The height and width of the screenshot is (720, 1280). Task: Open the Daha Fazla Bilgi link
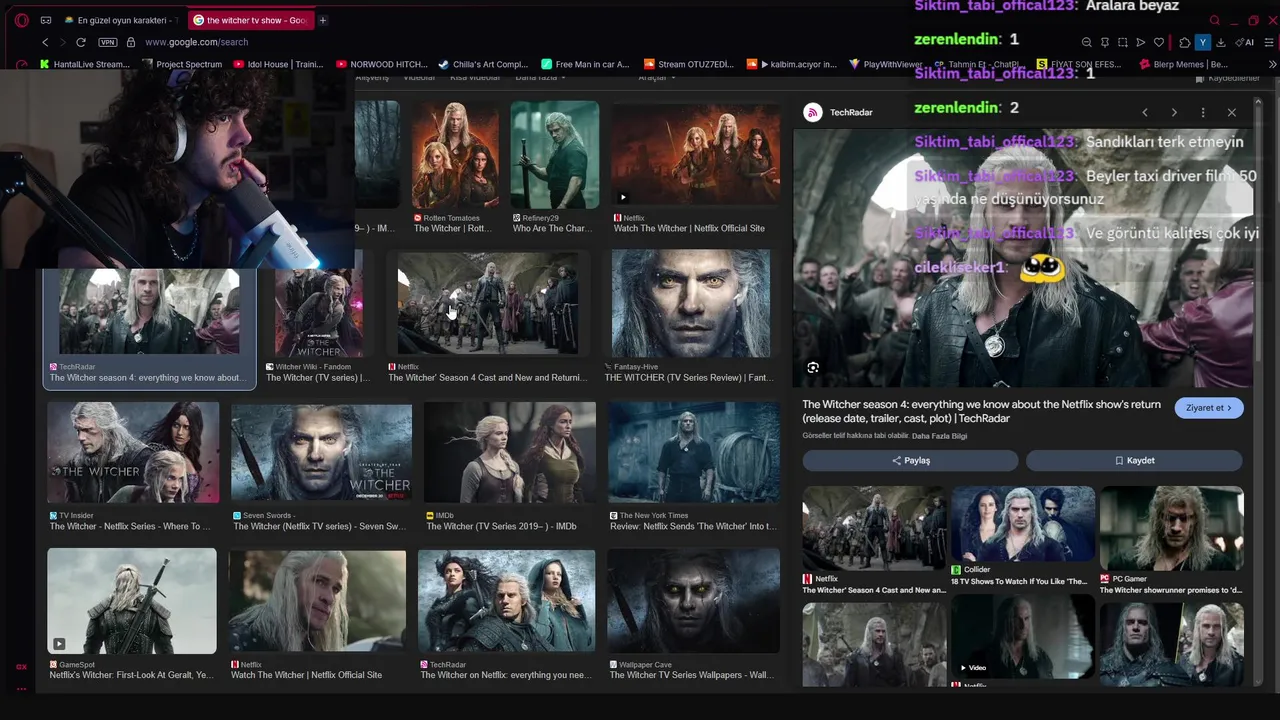tap(939, 436)
